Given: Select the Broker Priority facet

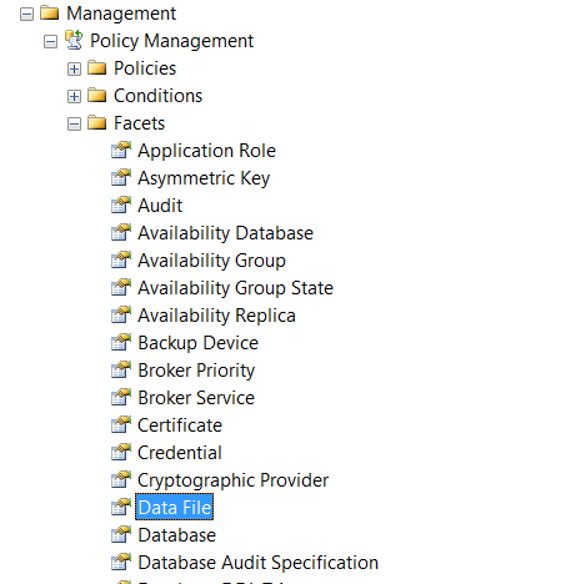Looking at the screenshot, I should (196, 371).
